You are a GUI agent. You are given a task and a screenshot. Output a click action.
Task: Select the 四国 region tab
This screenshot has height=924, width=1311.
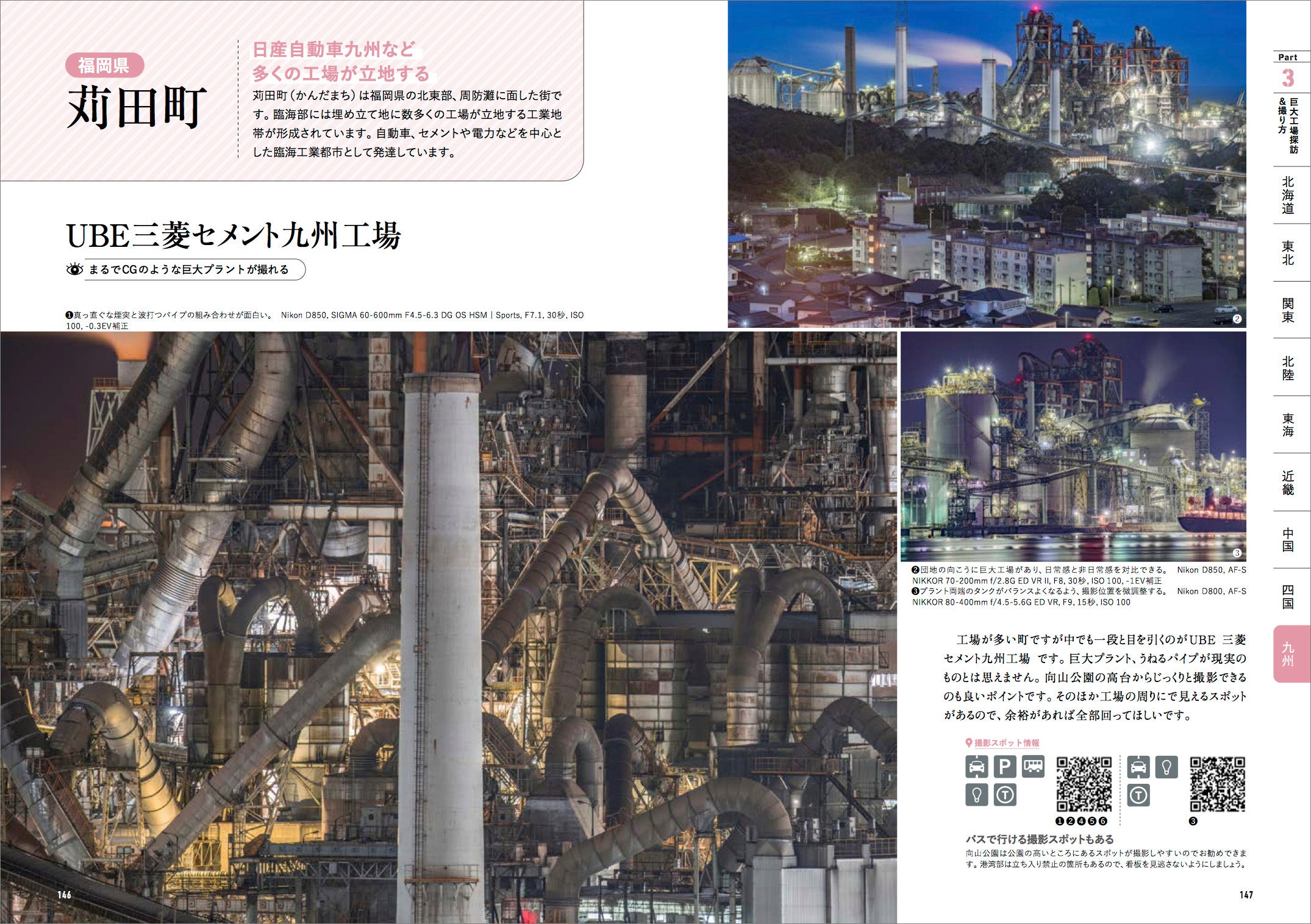[x=1287, y=597]
